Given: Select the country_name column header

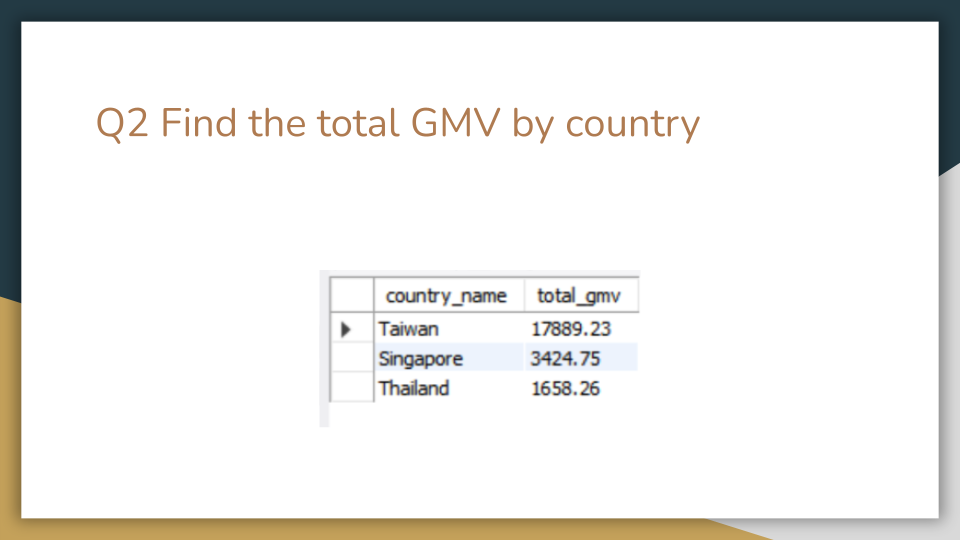Looking at the screenshot, I should (x=449, y=296).
